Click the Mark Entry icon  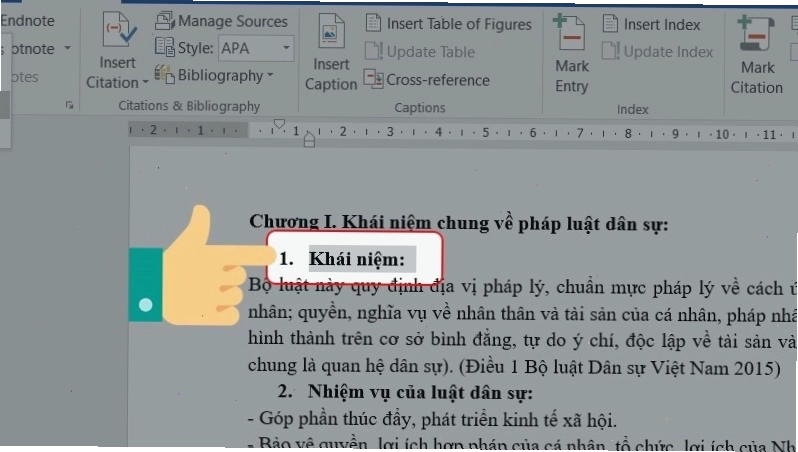(x=570, y=32)
